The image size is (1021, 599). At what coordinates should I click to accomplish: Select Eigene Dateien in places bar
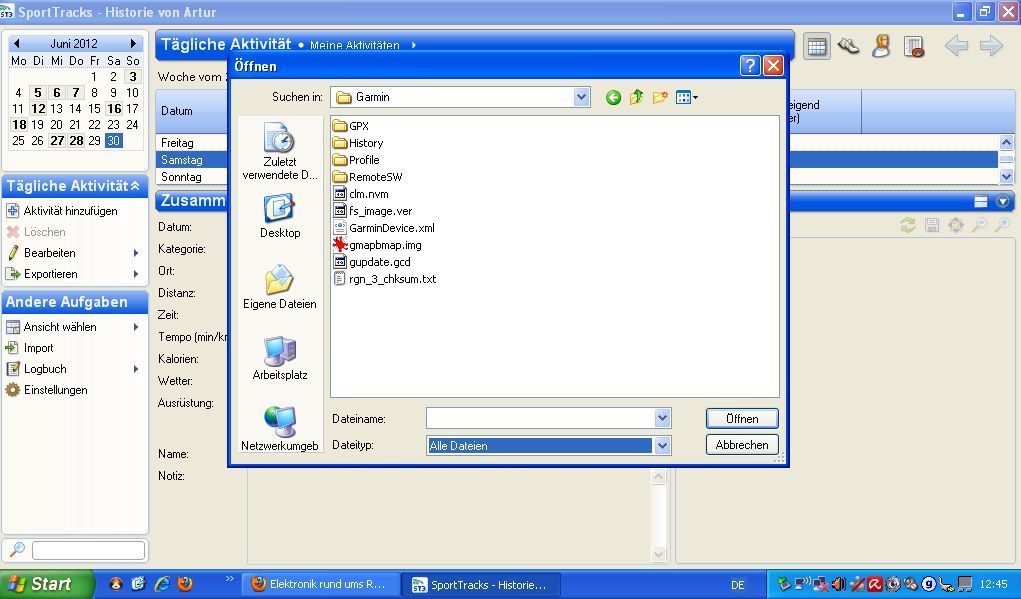click(279, 287)
